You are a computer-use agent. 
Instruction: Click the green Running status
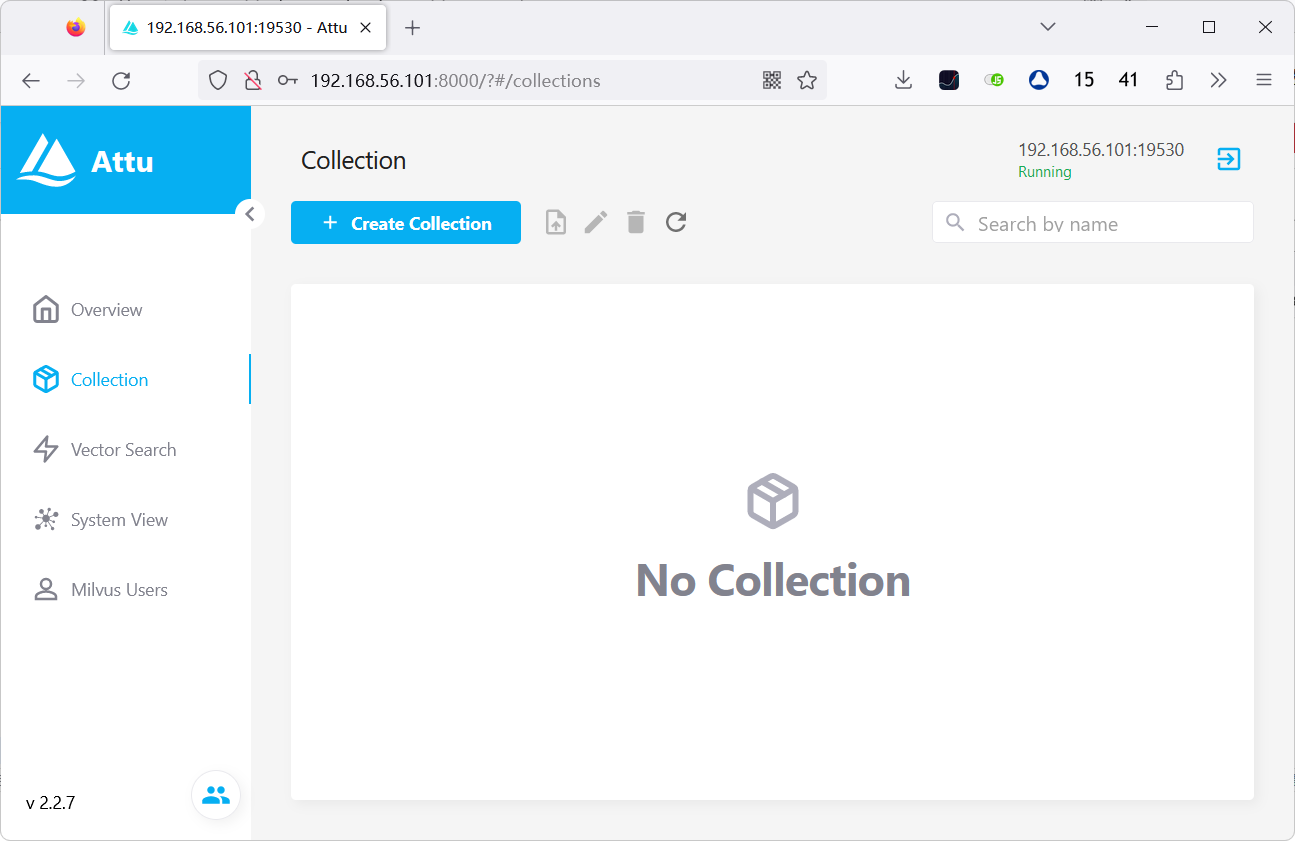(1045, 172)
